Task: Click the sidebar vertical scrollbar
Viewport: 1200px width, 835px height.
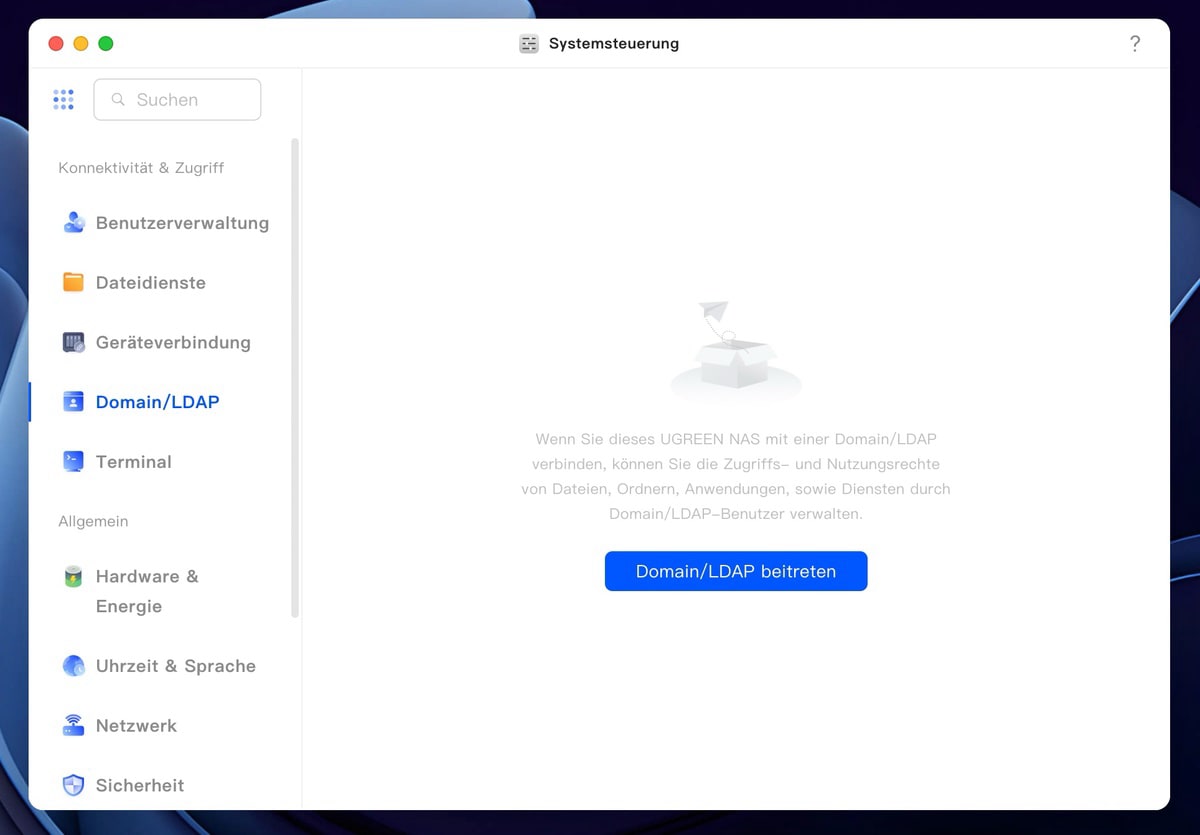Action: pos(295,378)
